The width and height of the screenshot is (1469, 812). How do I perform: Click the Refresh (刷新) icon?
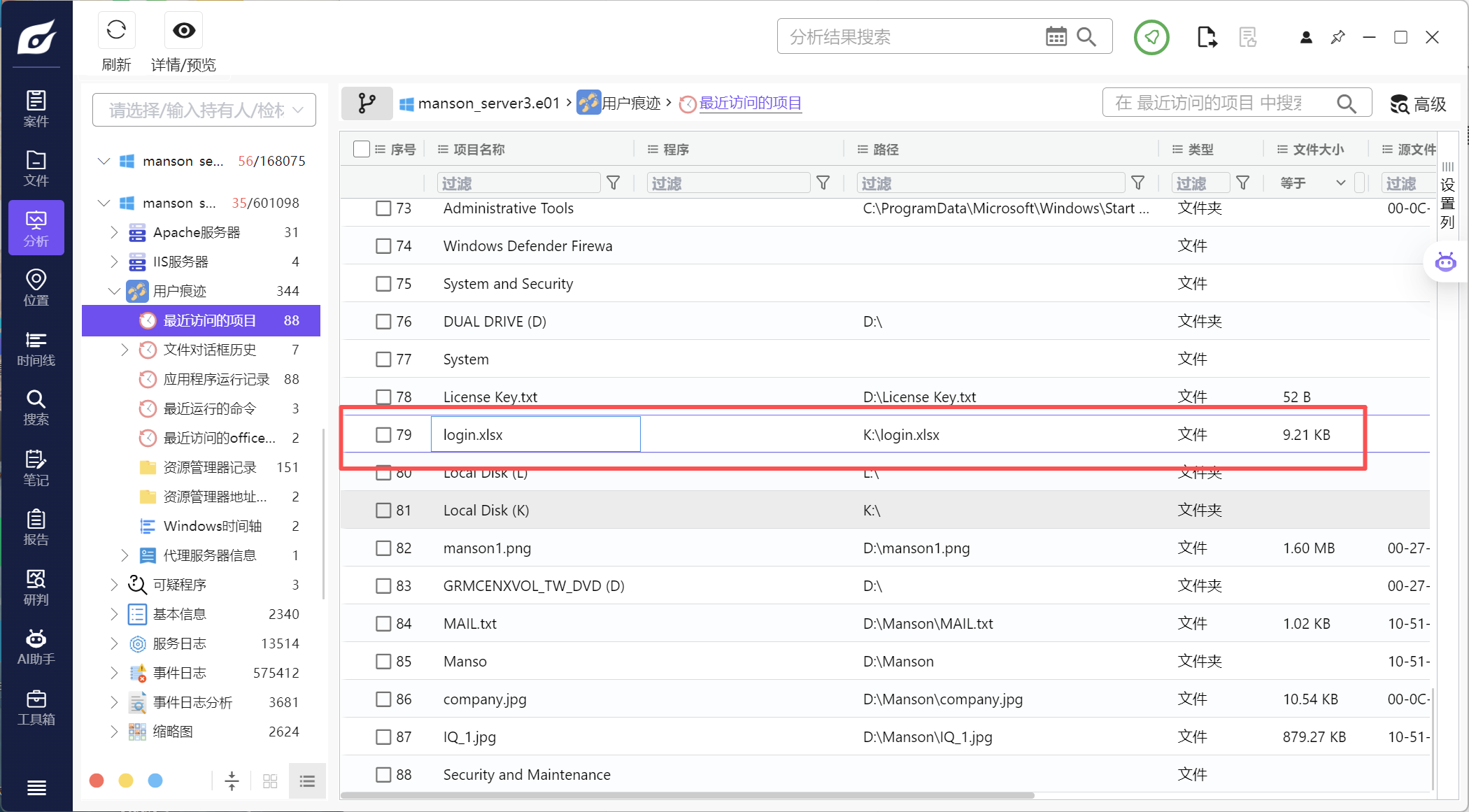click(116, 31)
